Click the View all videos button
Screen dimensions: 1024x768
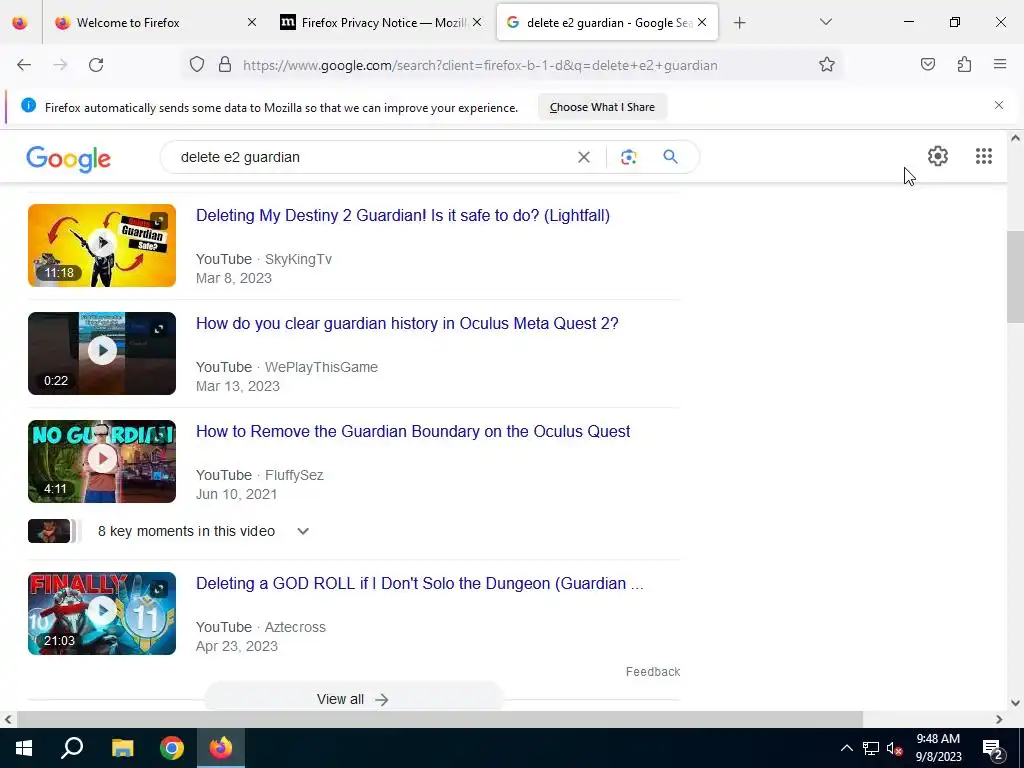(353, 699)
